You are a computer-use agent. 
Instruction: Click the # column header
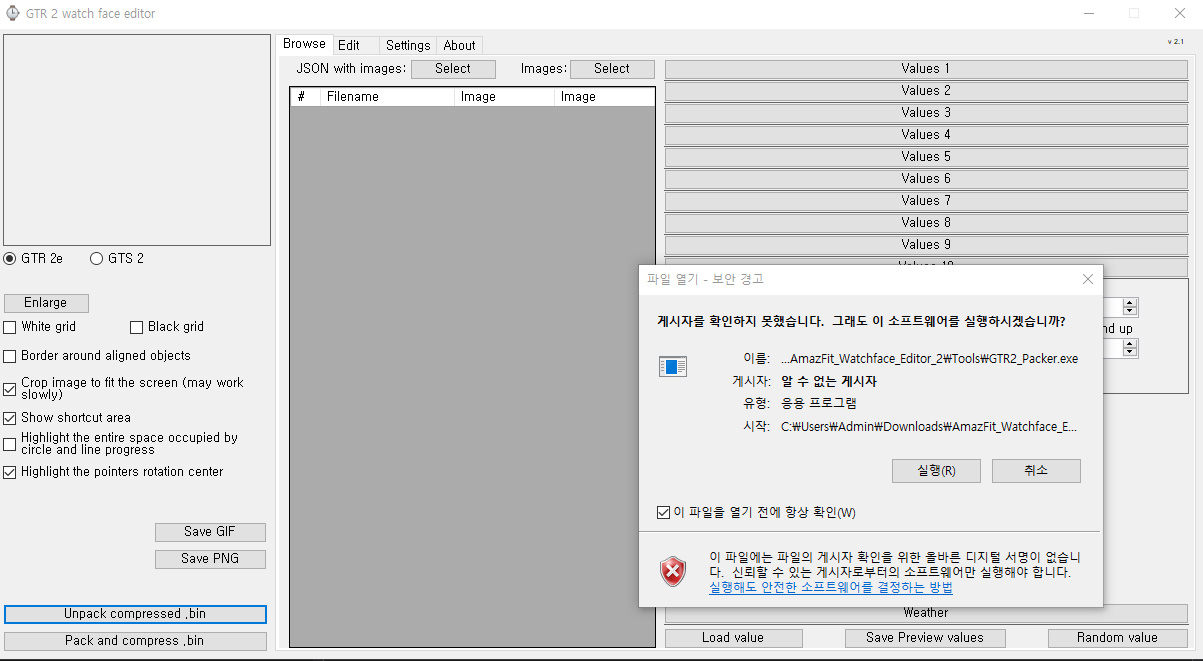(305, 97)
